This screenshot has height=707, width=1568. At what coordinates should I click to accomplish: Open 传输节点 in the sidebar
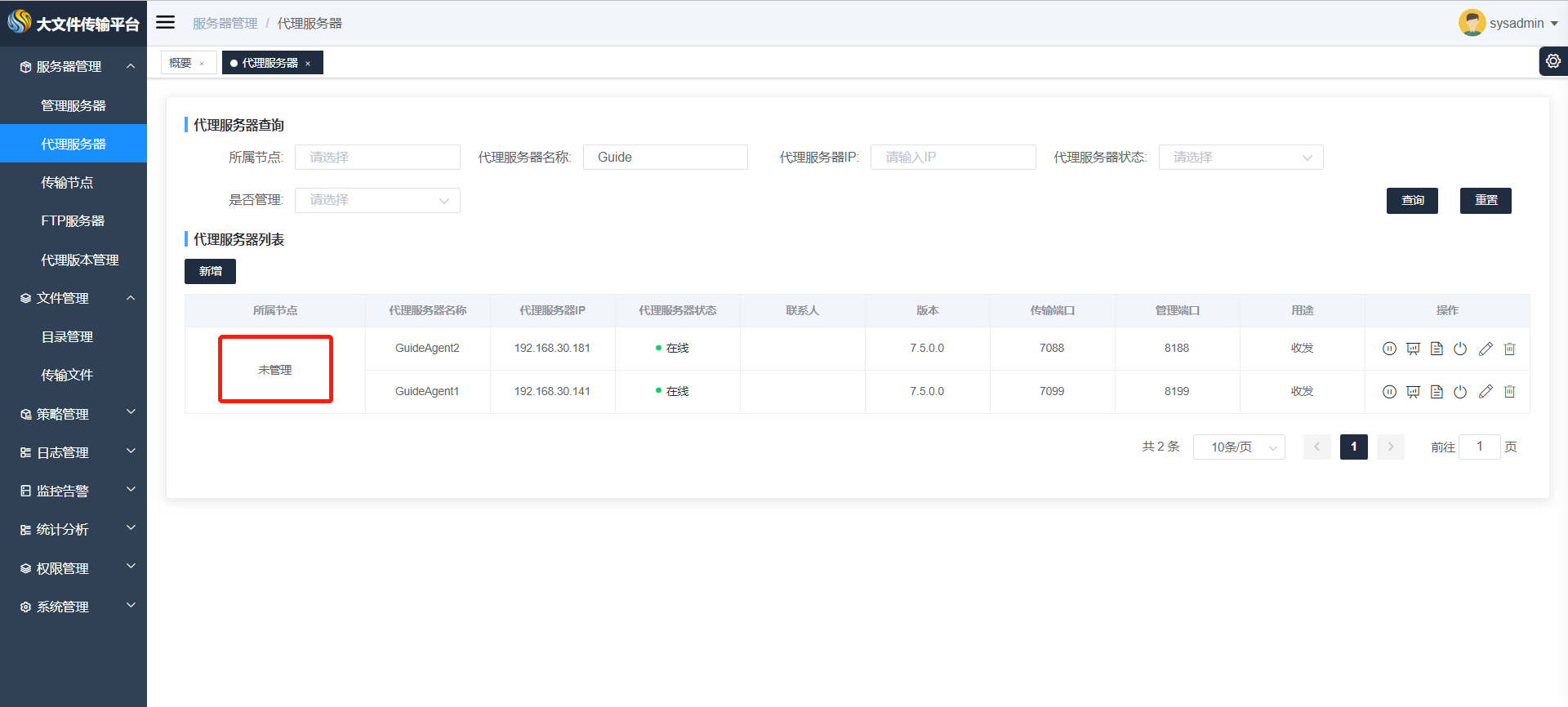click(x=73, y=183)
